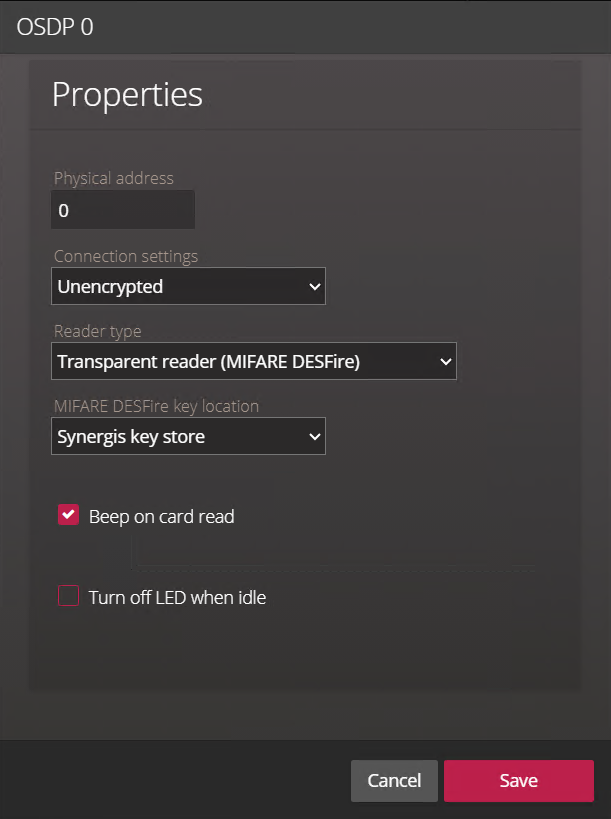Click the "Connection settings" field label
Image resolution: width=611 pixels, height=819 pixels.
pyautogui.click(x=126, y=256)
